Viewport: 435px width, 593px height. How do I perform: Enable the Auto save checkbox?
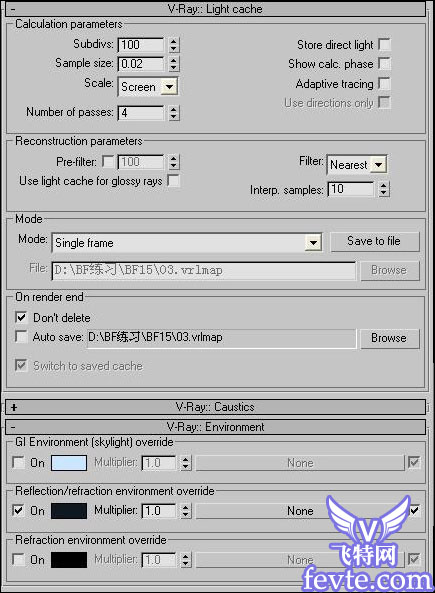(x=21, y=336)
